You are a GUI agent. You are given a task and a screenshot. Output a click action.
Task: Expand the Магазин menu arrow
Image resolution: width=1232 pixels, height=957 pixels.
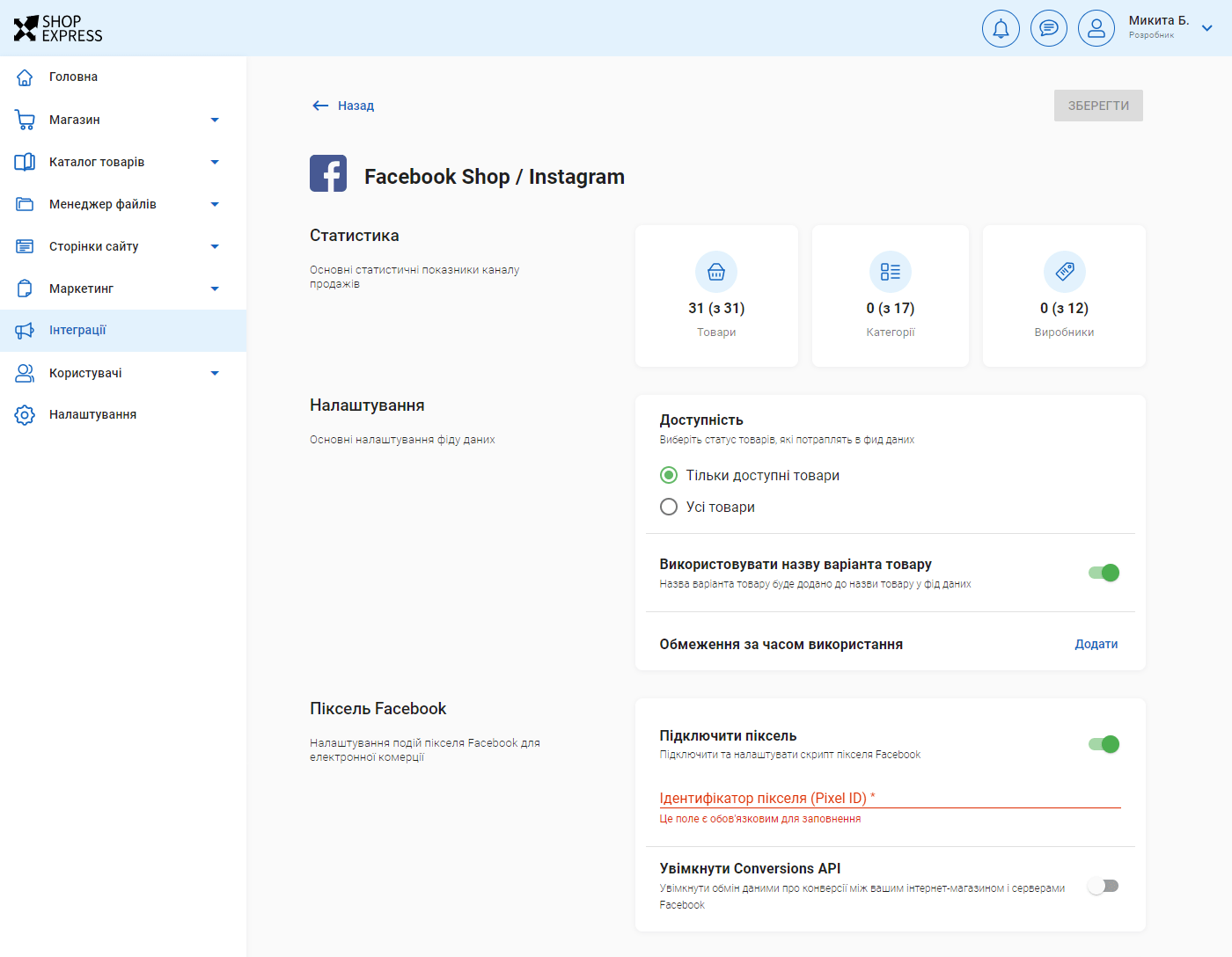click(x=215, y=120)
